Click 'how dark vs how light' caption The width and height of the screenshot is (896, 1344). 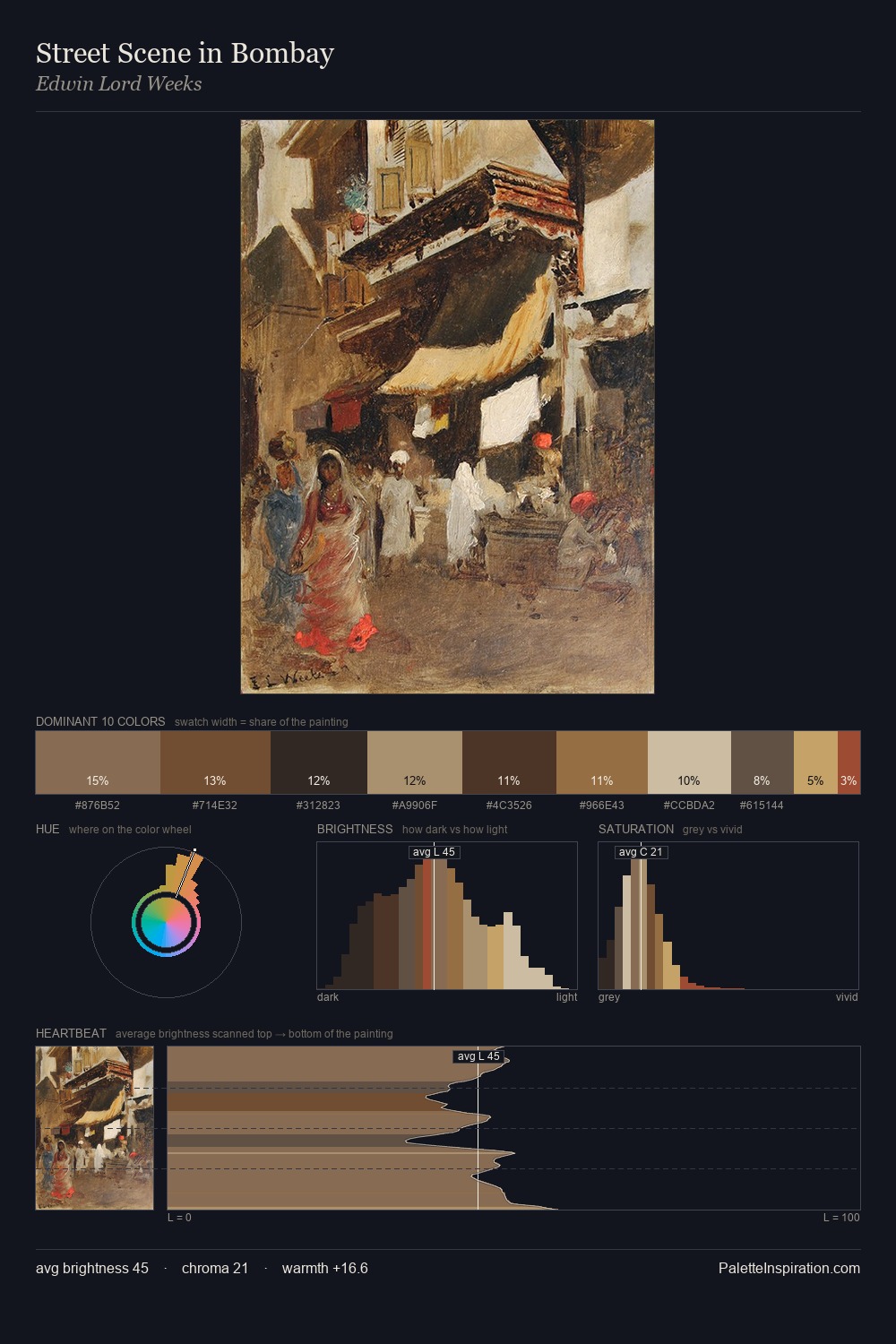454,829
